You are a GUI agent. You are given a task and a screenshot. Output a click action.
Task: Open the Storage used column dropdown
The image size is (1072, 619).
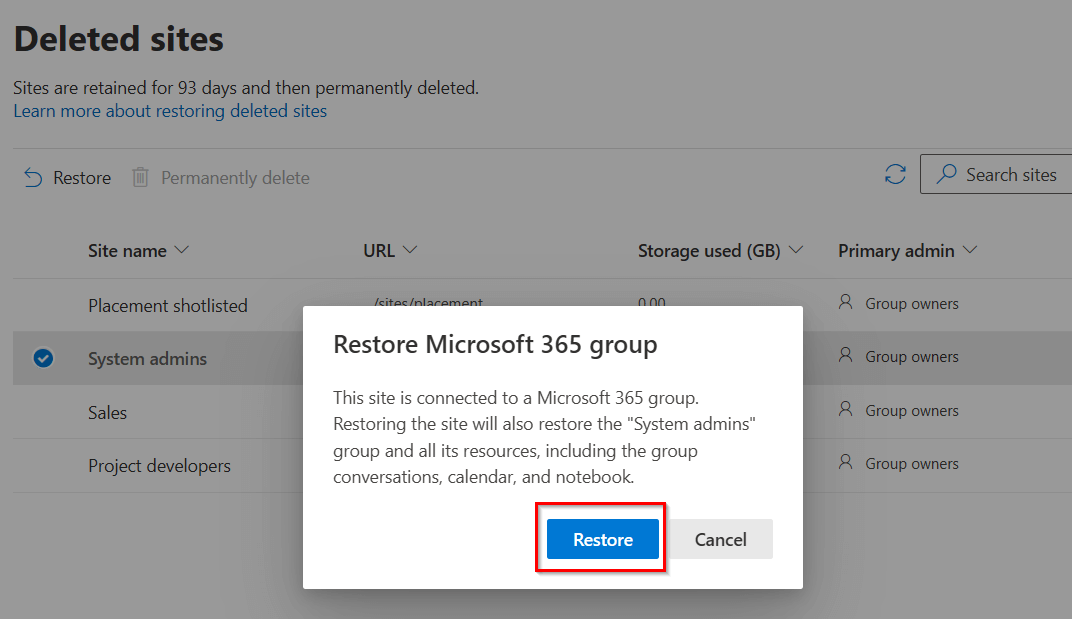pyautogui.click(x=797, y=251)
